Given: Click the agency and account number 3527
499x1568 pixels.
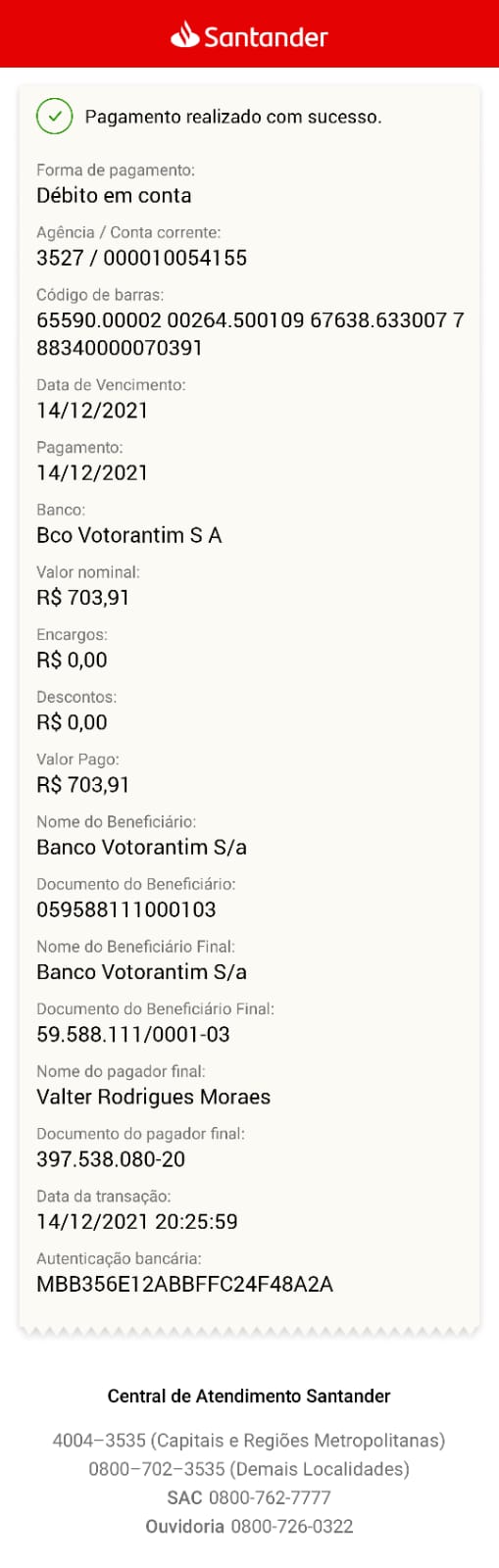Looking at the screenshot, I should click(141, 258).
